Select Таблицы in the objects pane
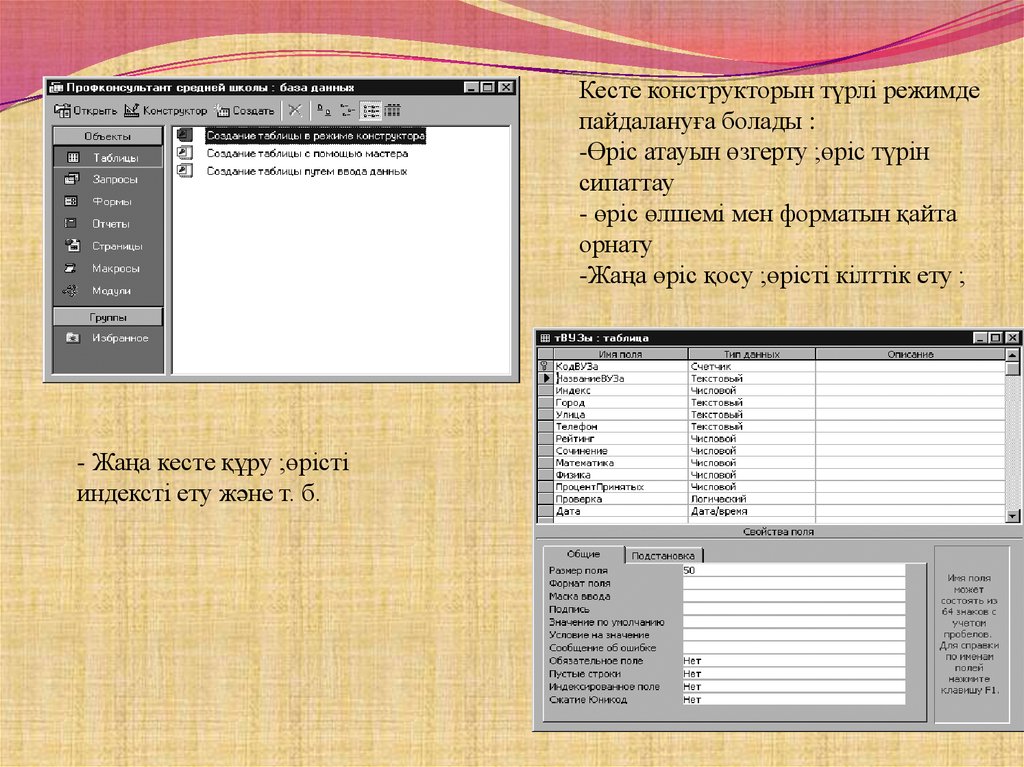Image resolution: width=1024 pixels, height=767 pixels. coord(108,157)
